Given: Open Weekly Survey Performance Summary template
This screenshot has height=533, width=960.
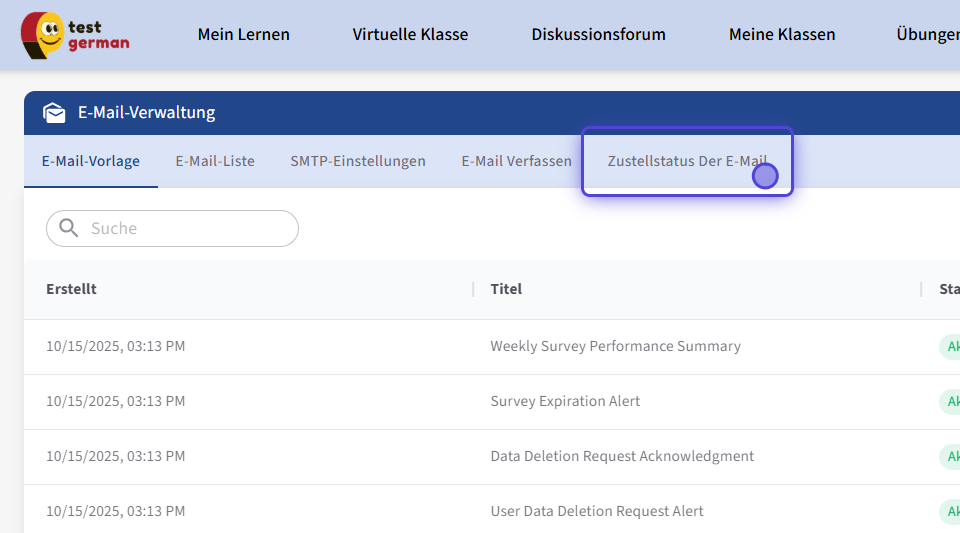Looking at the screenshot, I should tap(615, 346).
